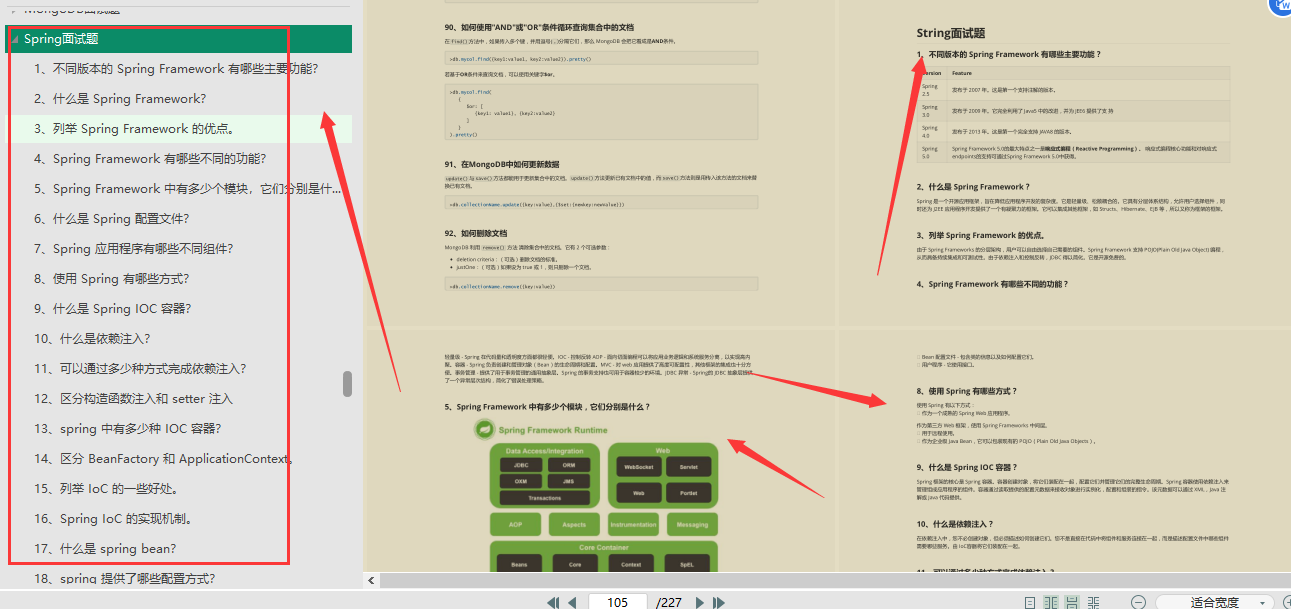The width and height of the screenshot is (1291, 609).
Task: Jump to the last page of the document
Action: (718, 602)
